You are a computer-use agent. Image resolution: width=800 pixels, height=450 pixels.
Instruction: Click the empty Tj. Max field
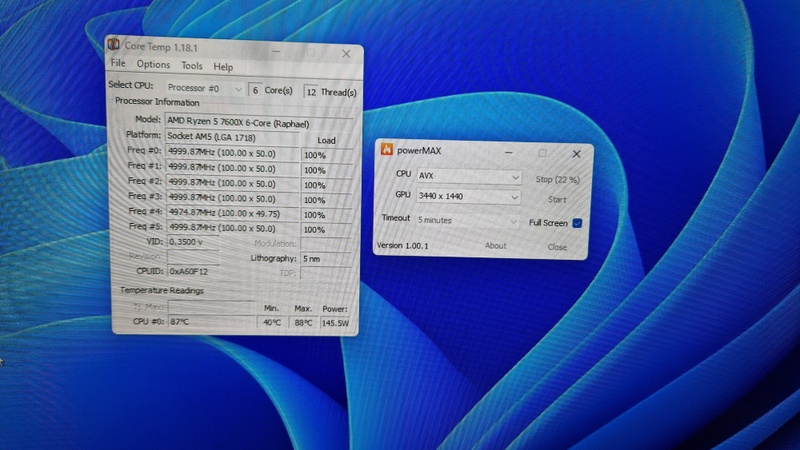(x=211, y=307)
